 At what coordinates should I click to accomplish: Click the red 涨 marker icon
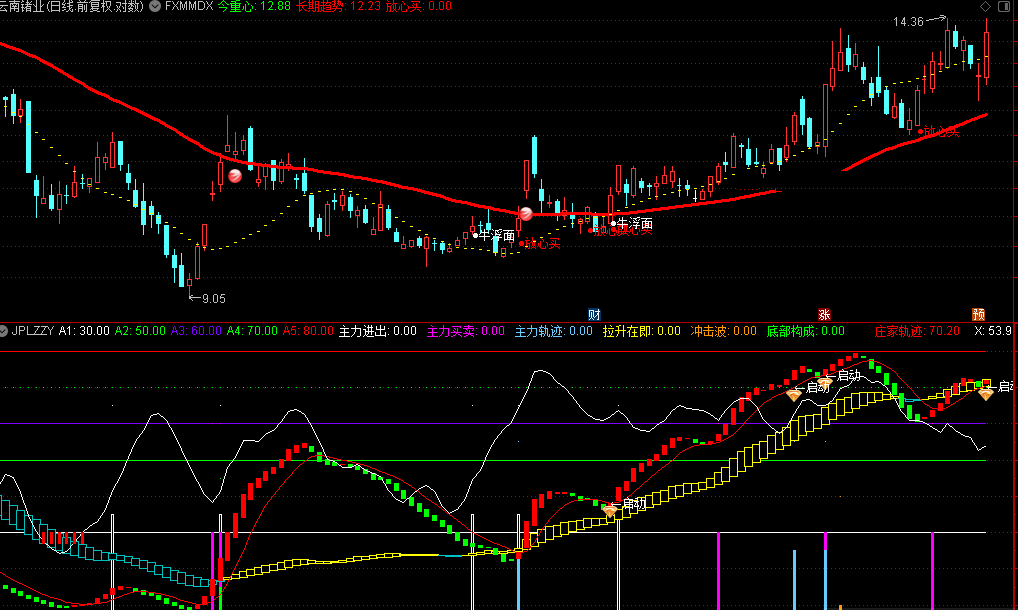click(x=824, y=315)
